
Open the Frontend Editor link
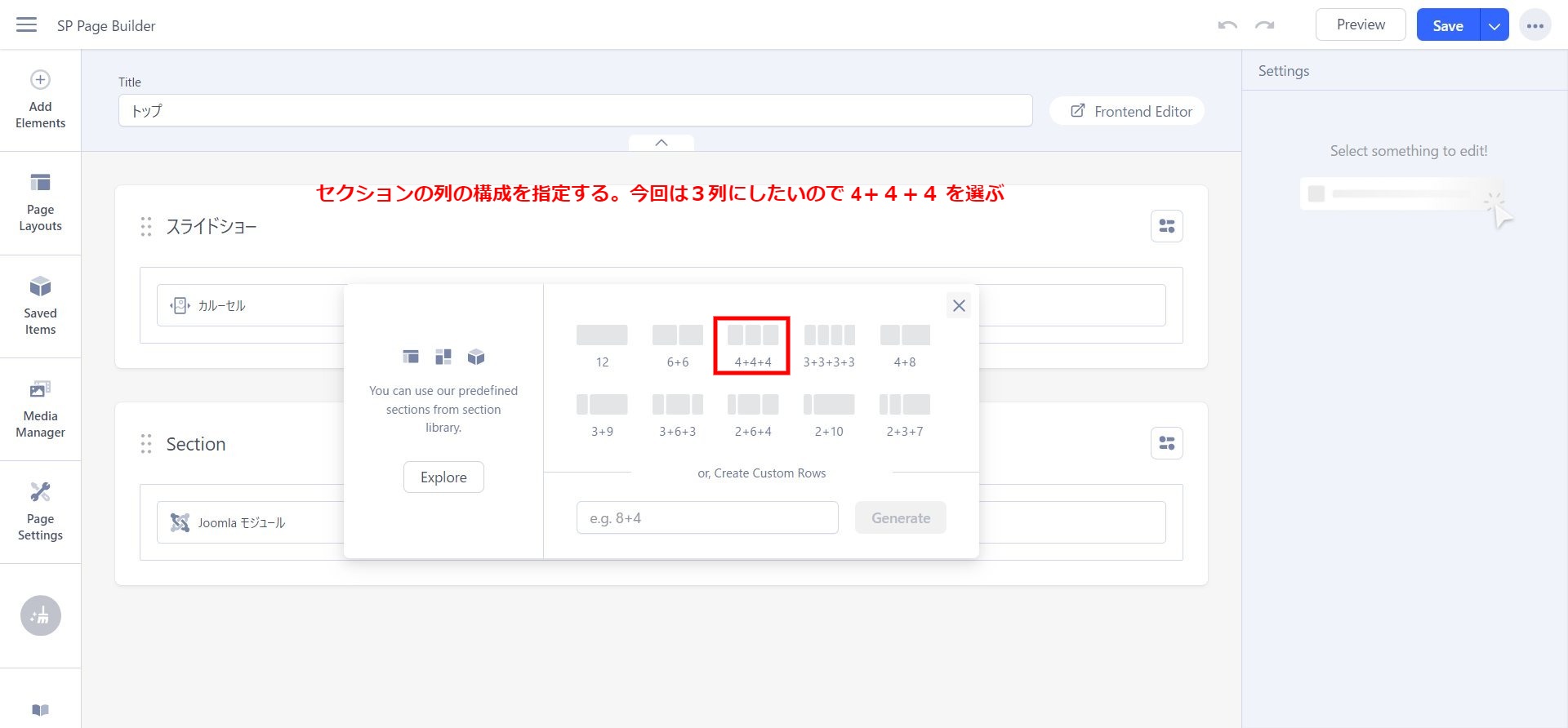point(1132,111)
